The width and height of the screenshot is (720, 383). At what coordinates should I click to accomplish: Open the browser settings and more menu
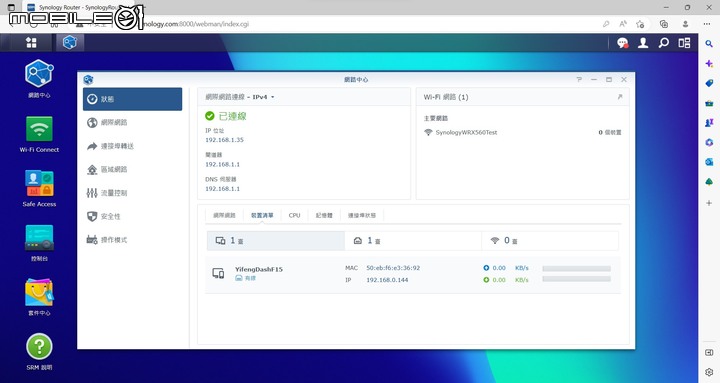(707, 24)
